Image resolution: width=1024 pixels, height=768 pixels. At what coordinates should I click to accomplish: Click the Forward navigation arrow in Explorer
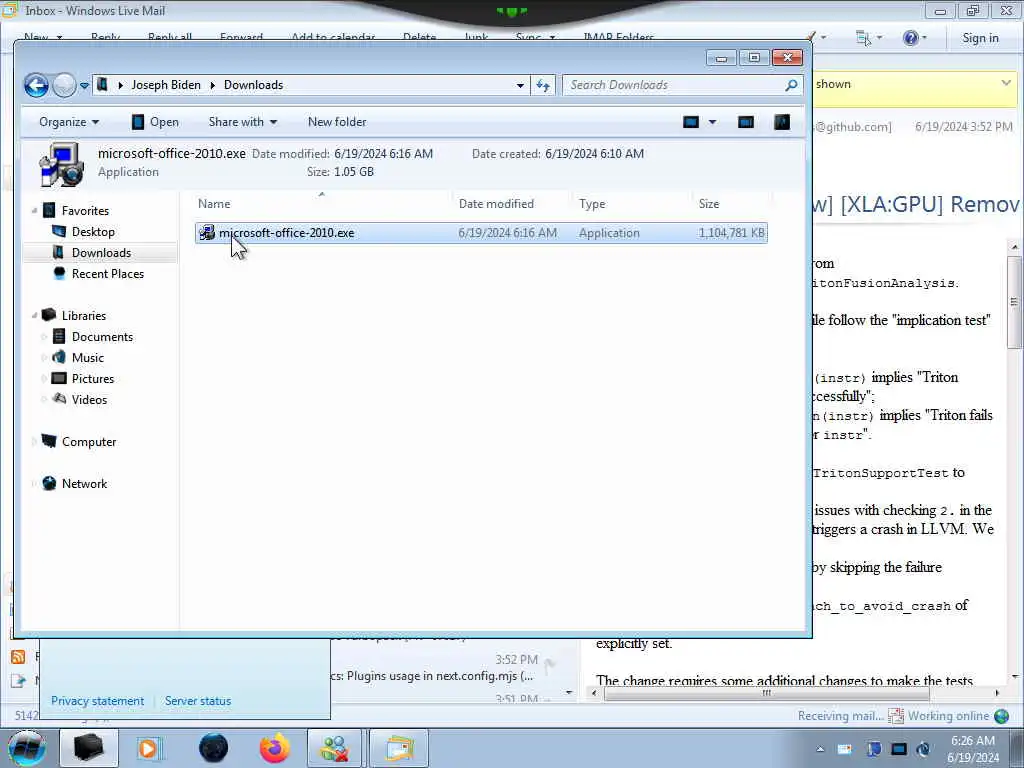tap(64, 85)
